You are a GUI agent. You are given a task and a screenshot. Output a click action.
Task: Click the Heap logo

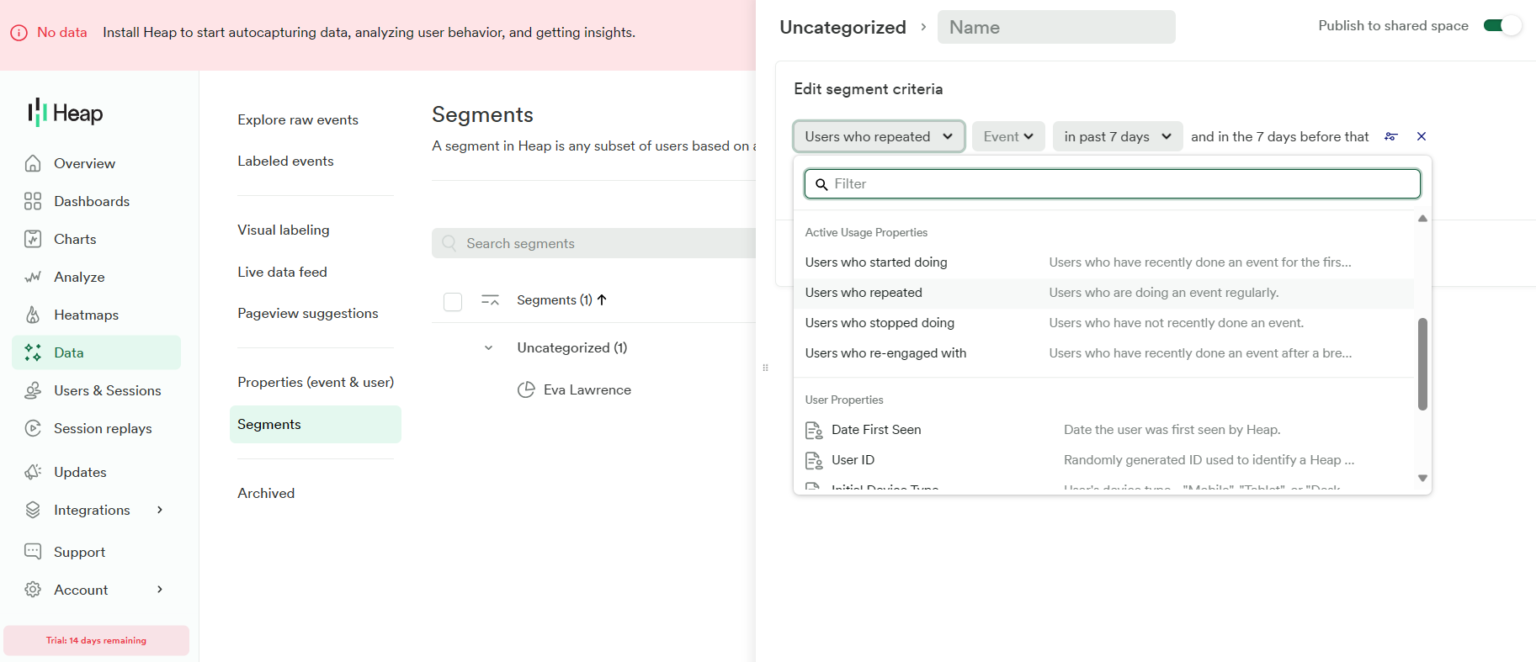point(64,112)
